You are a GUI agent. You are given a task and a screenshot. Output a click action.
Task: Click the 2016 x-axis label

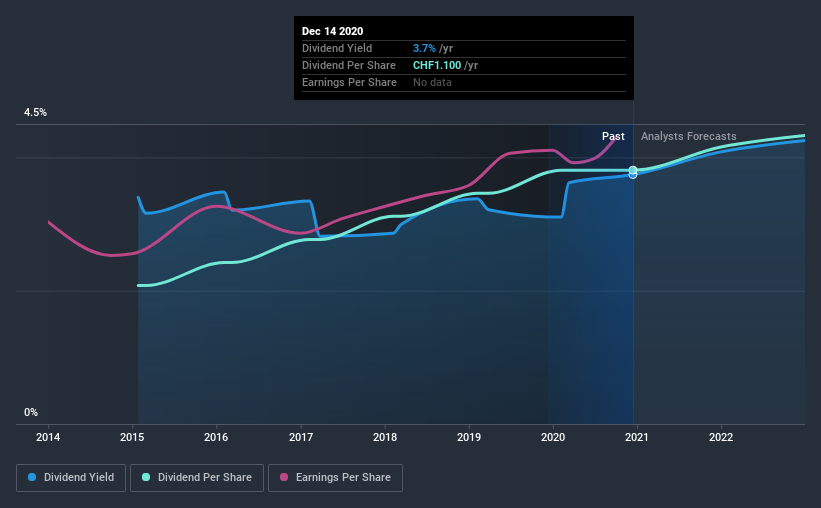[x=216, y=437]
